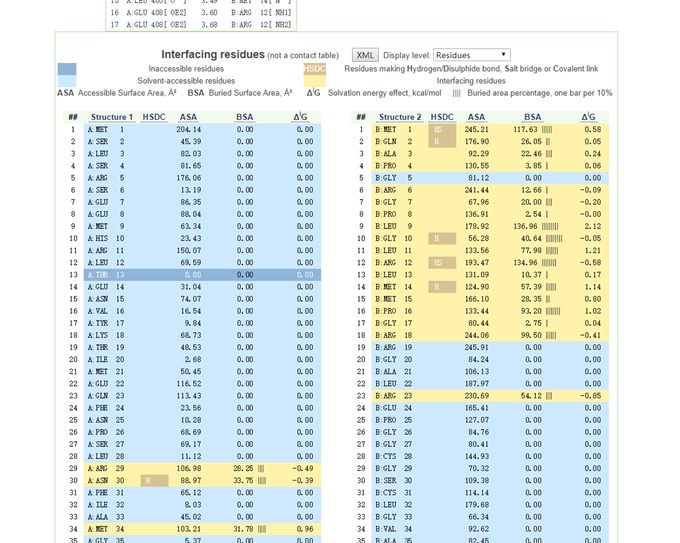680x543 pixels.
Task: Click the HSDC legend color swatch
Action: 314,69
